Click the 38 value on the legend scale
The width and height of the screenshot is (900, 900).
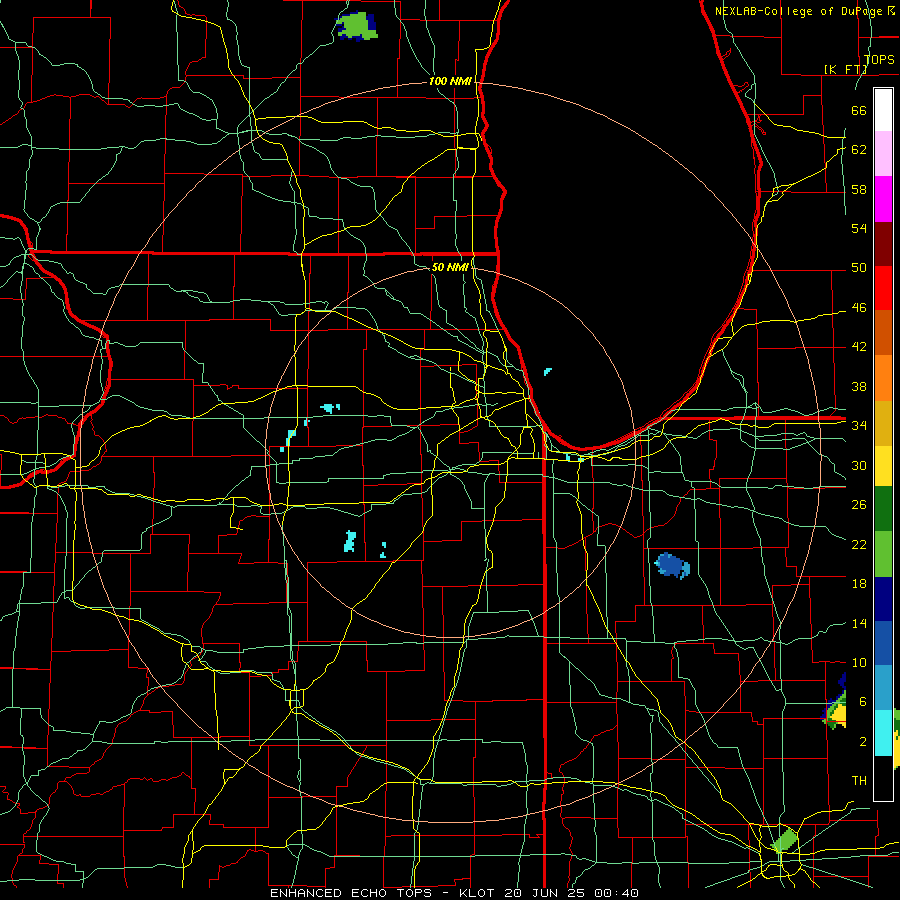coord(859,386)
